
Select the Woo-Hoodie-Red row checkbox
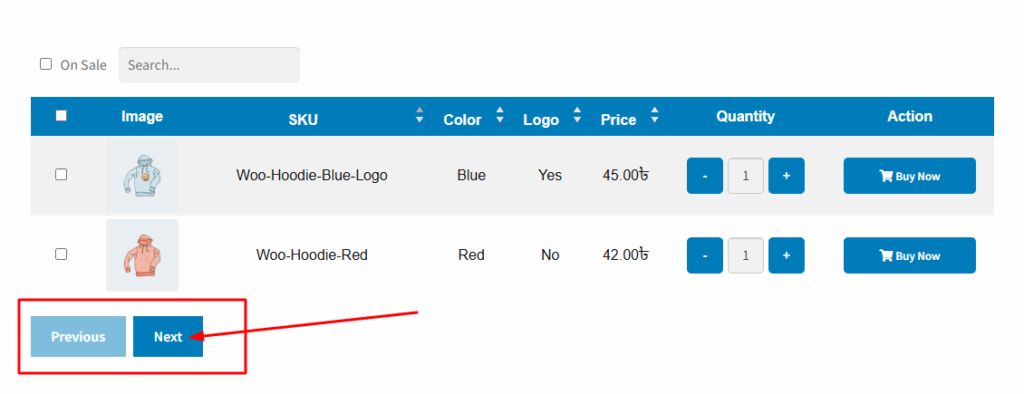61,254
